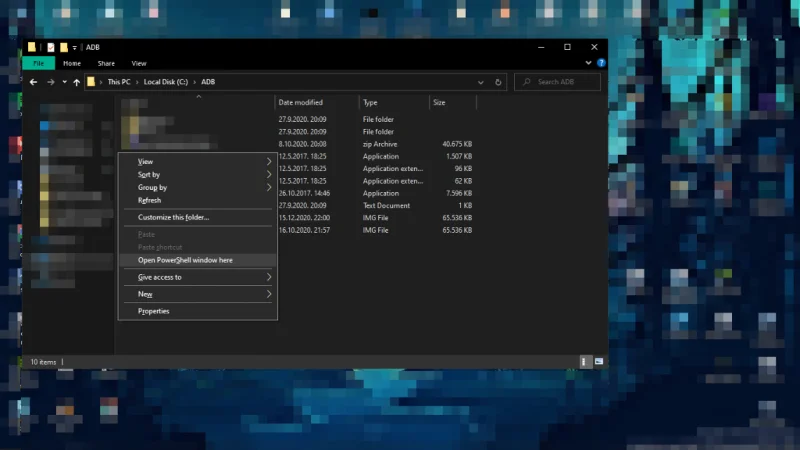Open recent locations dropdown arrow
800x450 pixels.
[64, 82]
